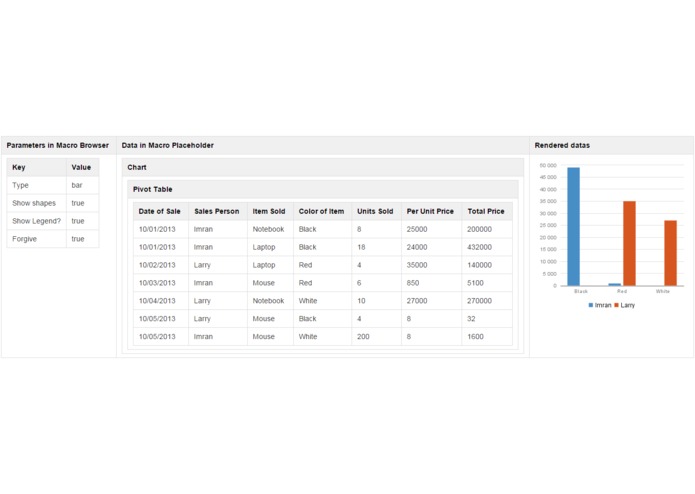This screenshot has height=494, width=695.
Task: Click 'Laptop' in the 10/02/2013 row
Action: point(270,265)
